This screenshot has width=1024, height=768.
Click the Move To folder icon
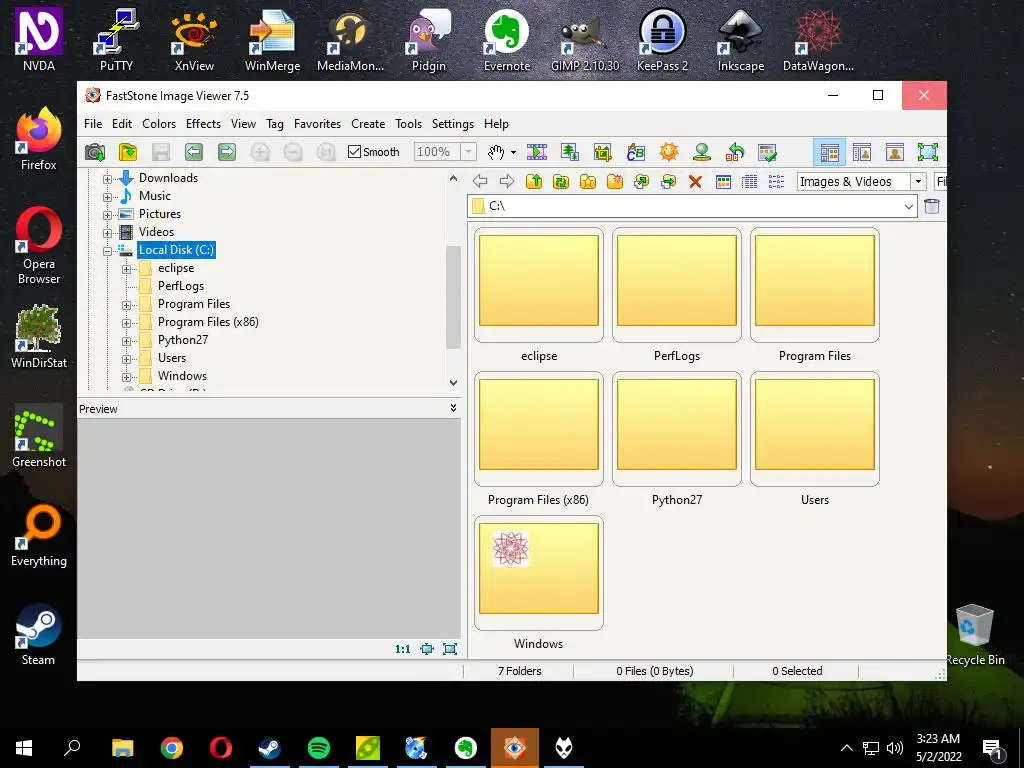point(668,182)
